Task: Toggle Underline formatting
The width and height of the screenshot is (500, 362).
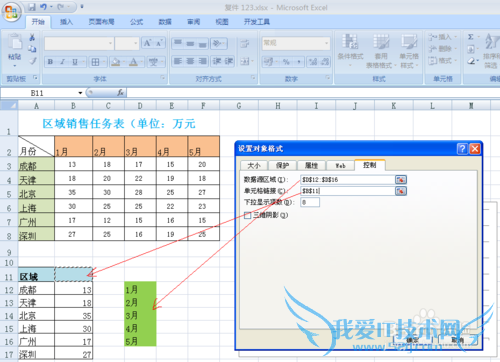Action: 75,62
